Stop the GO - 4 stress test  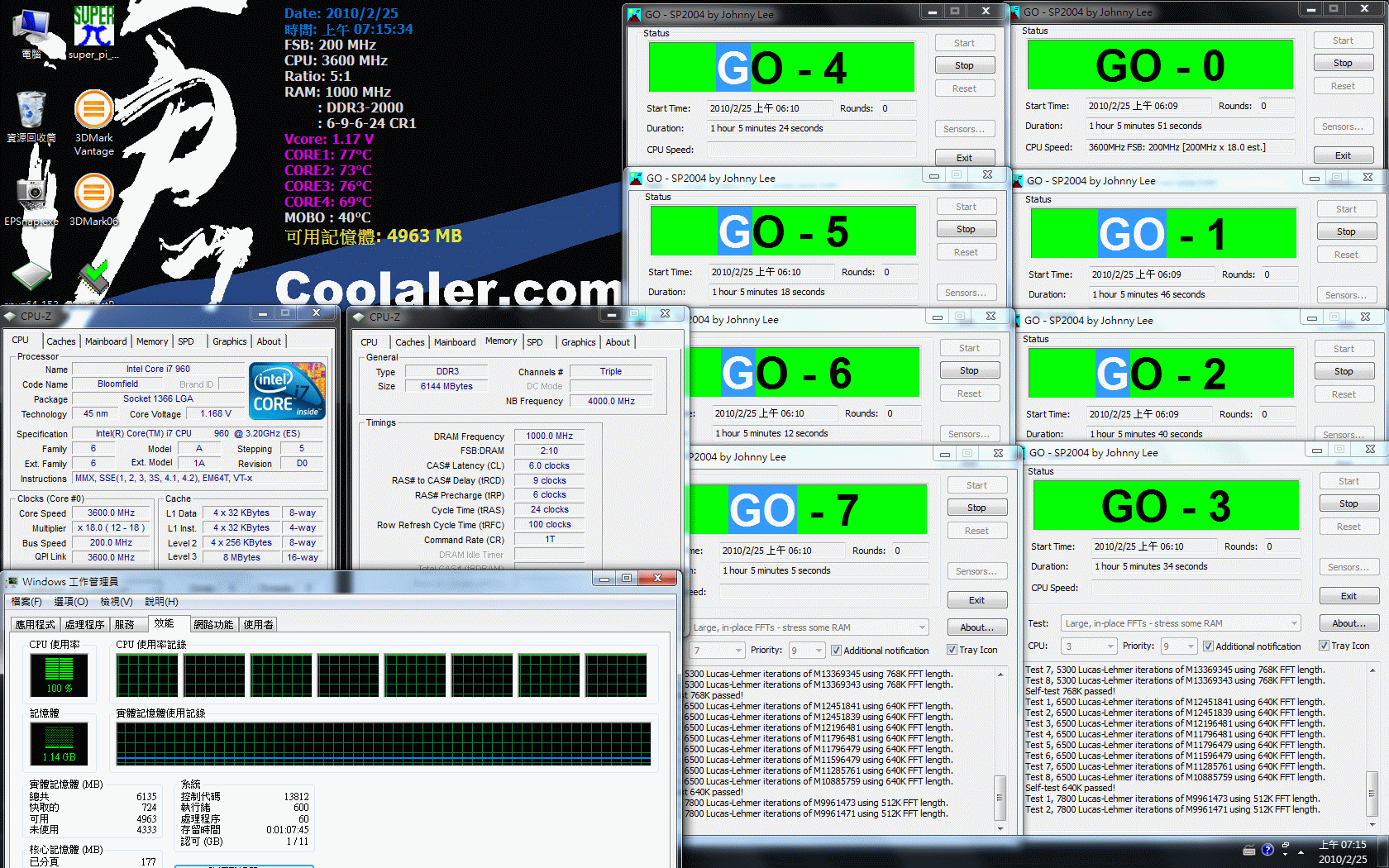964,65
